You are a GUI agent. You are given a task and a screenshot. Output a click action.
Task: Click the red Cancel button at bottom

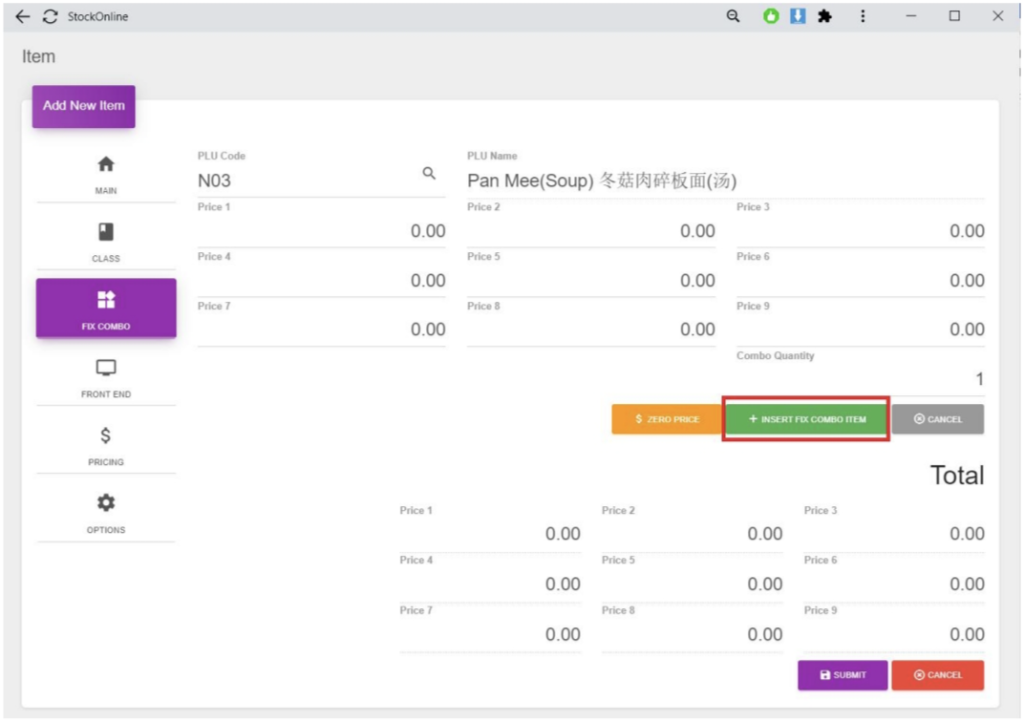point(937,675)
